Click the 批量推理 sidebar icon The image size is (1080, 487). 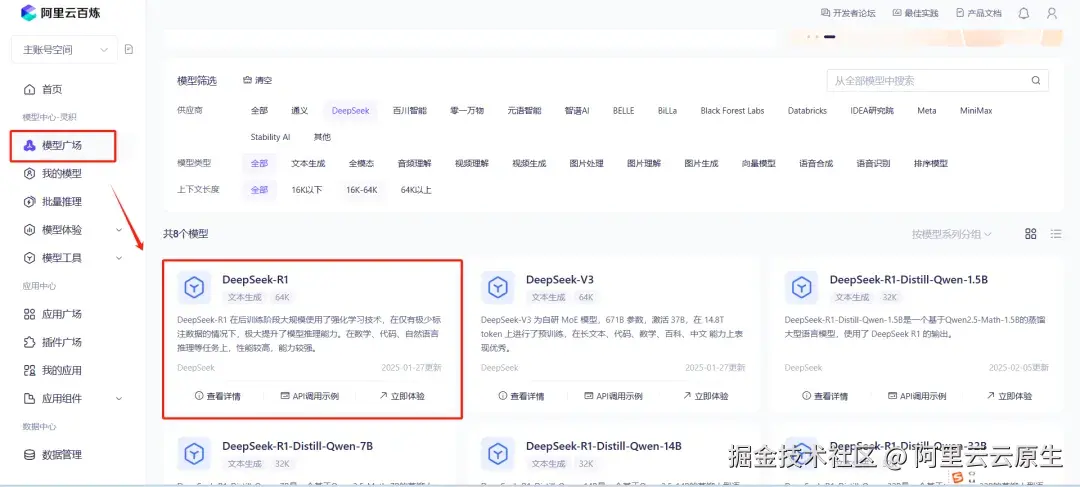tap(29, 202)
